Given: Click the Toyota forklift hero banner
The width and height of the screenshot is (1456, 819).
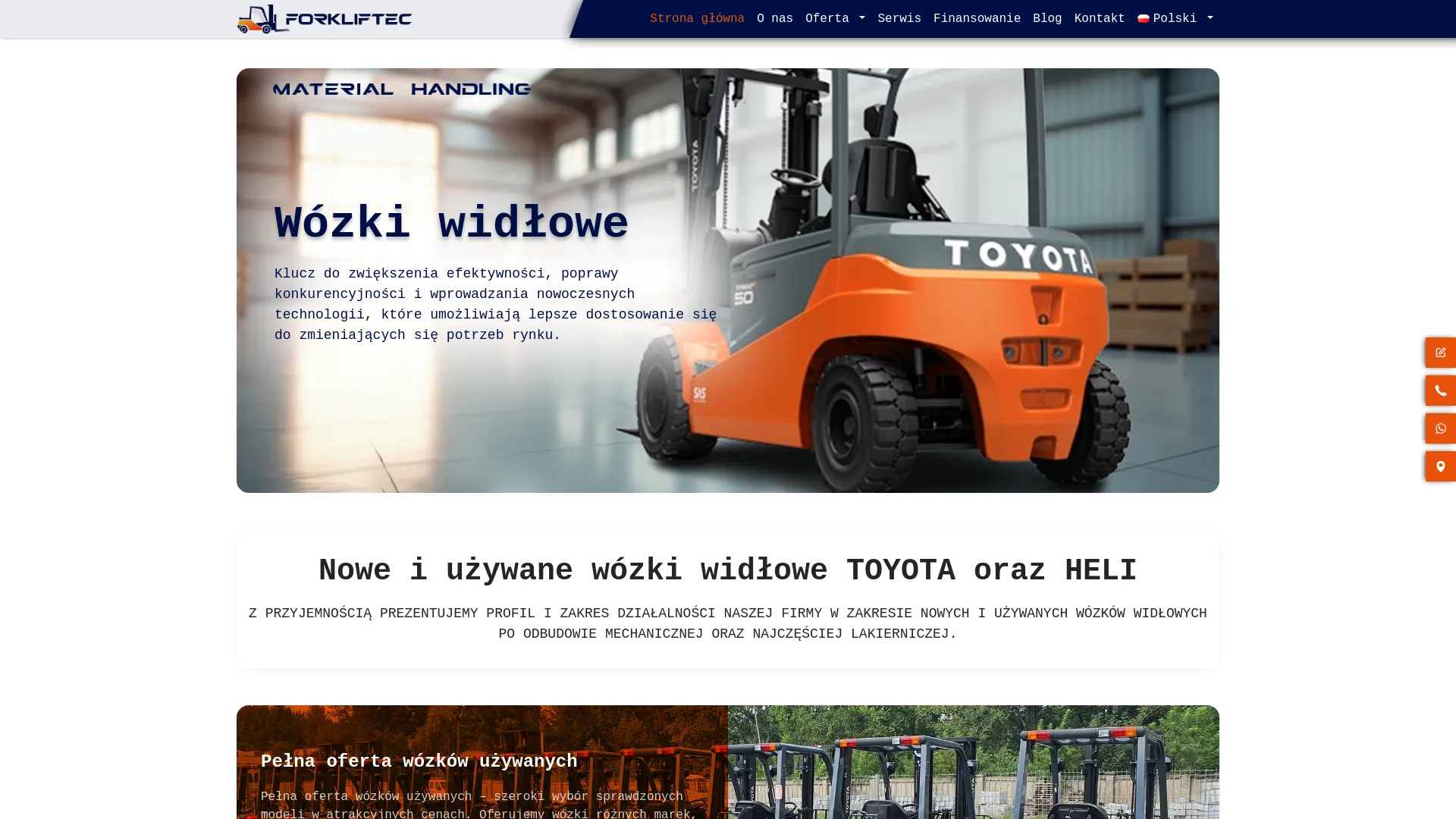Looking at the screenshot, I should 728,281.
